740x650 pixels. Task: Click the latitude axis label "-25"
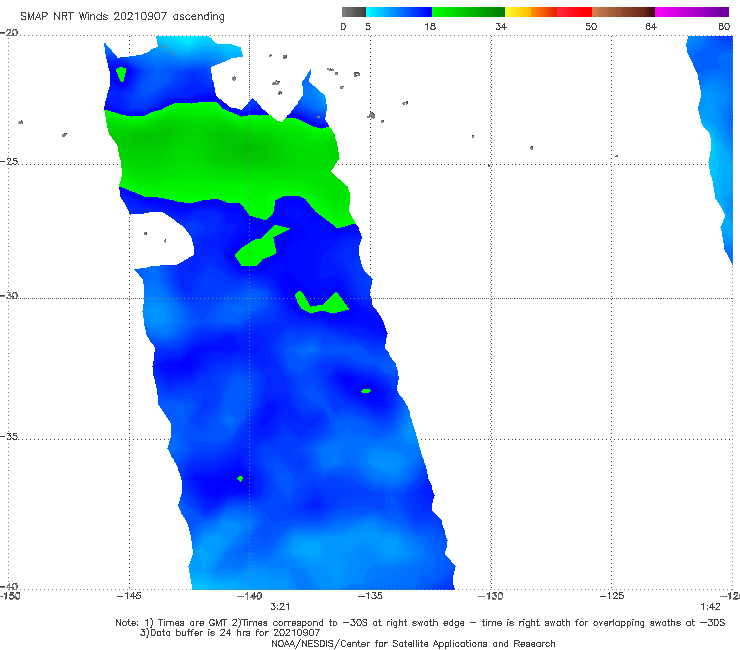[9, 161]
